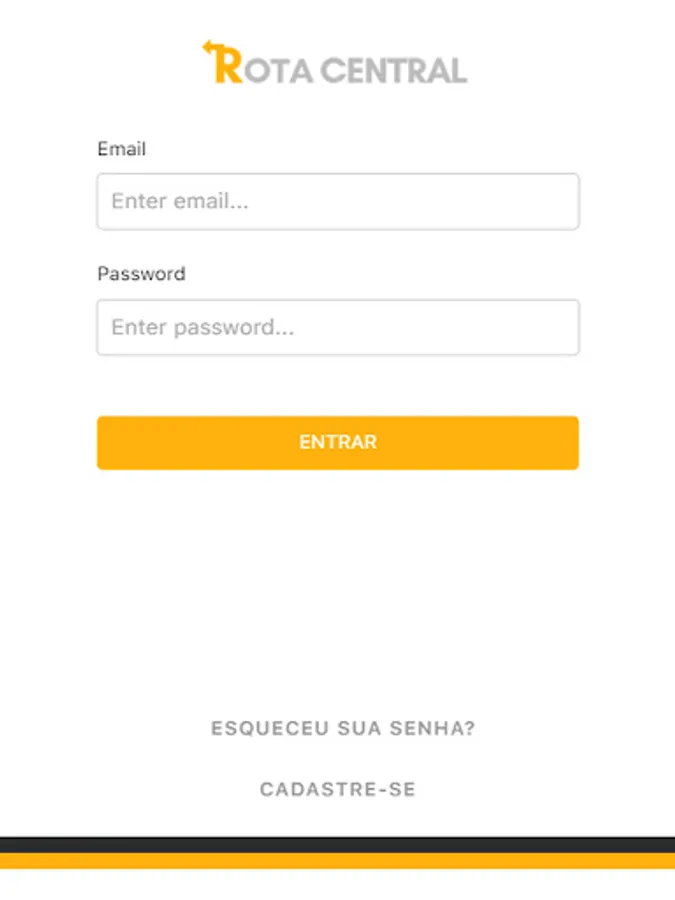Click the orange R letter of logo
Image resolution: width=675 pixels, height=900 pixels.
(x=228, y=65)
